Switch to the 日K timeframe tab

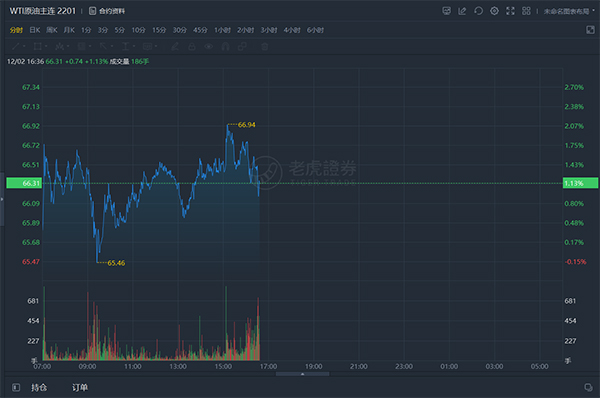click(x=35, y=30)
